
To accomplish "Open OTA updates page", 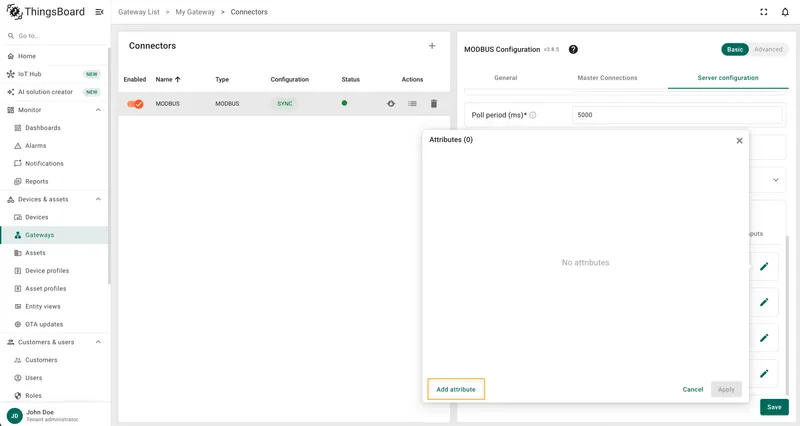I will point(54,324).
